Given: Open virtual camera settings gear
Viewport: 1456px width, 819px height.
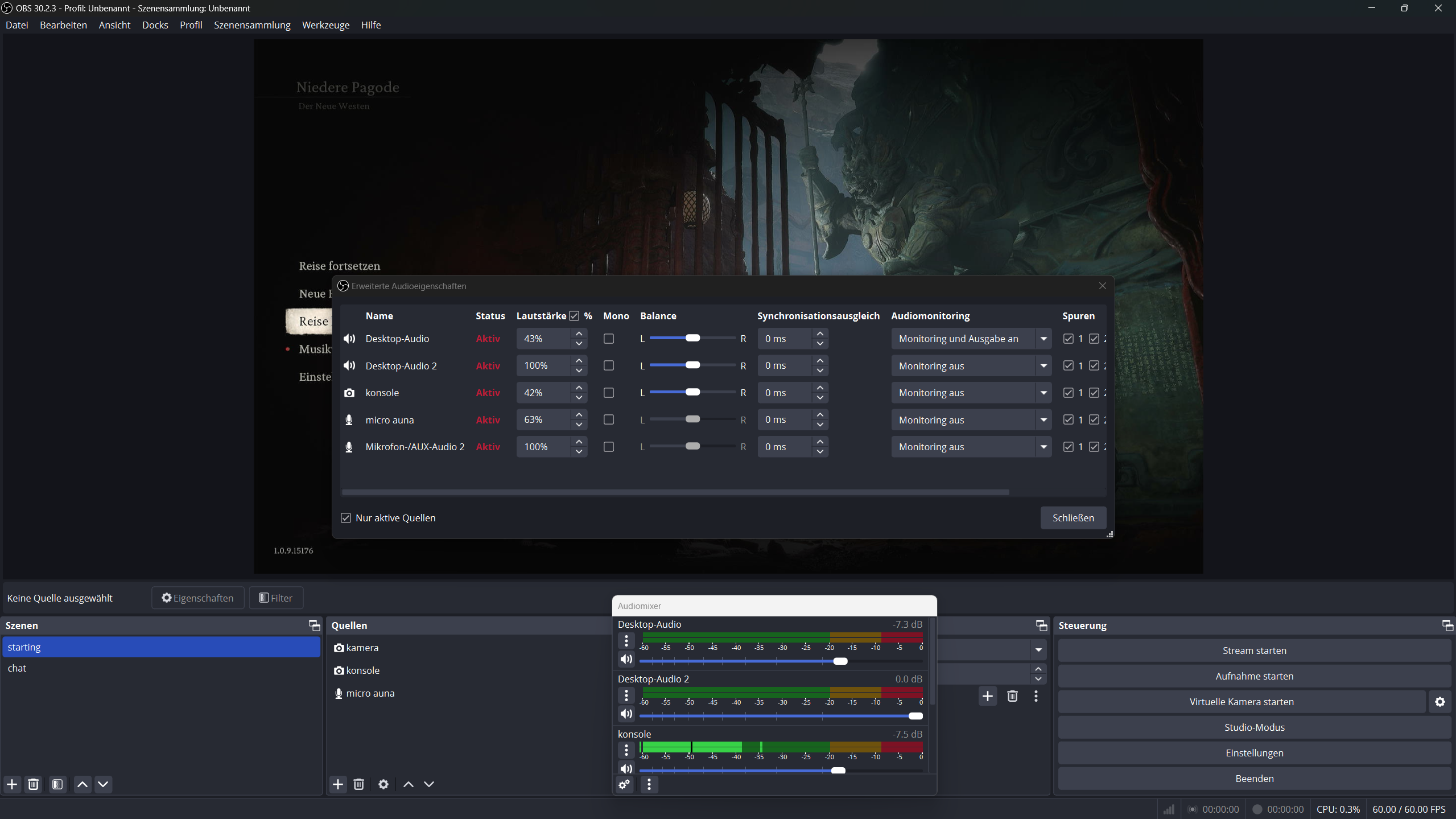Looking at the screenshot, I should (x=1439, y=702).
